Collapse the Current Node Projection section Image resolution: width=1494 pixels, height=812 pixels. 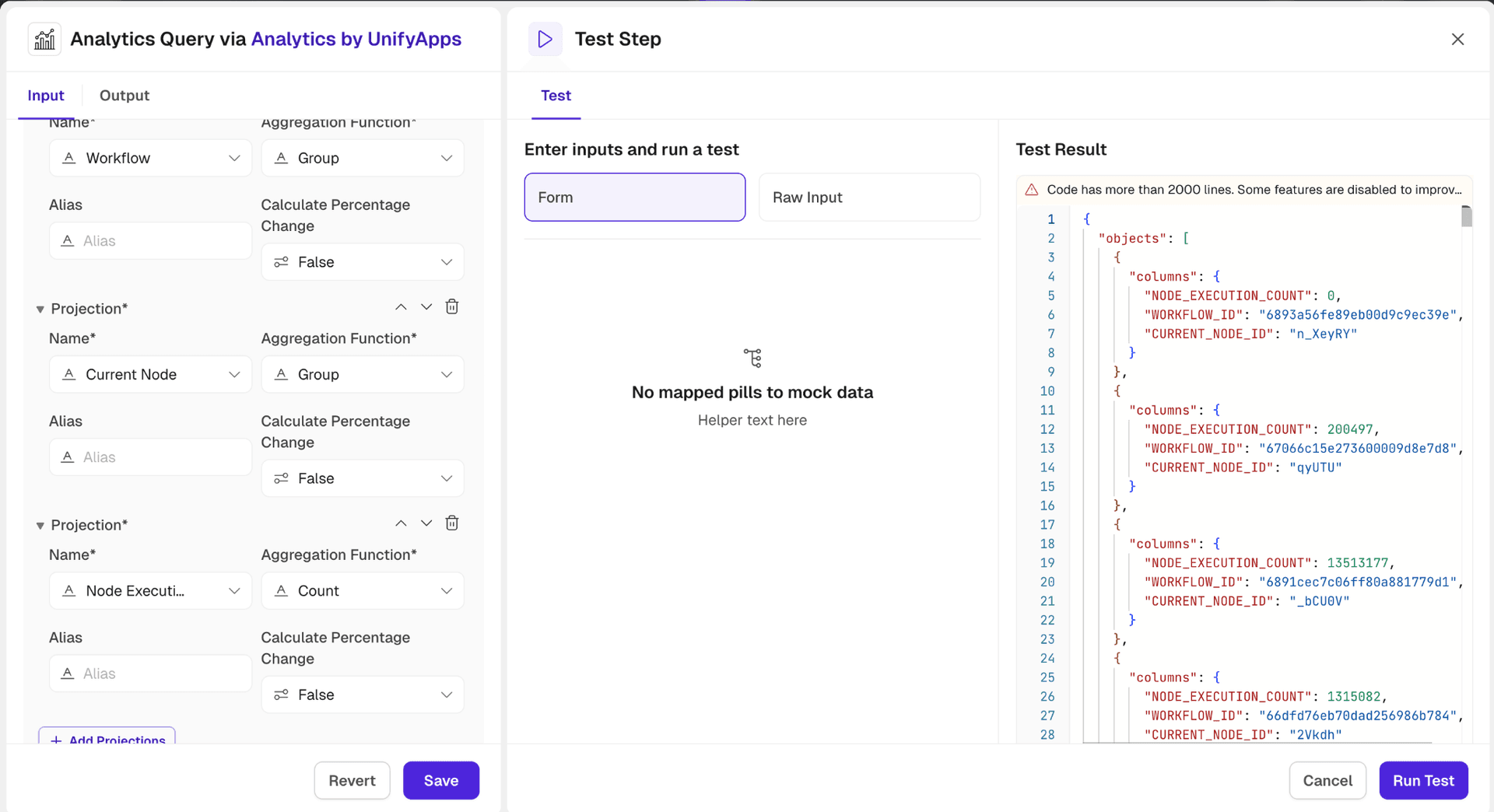pyautogui.click(x=40, y=310)
